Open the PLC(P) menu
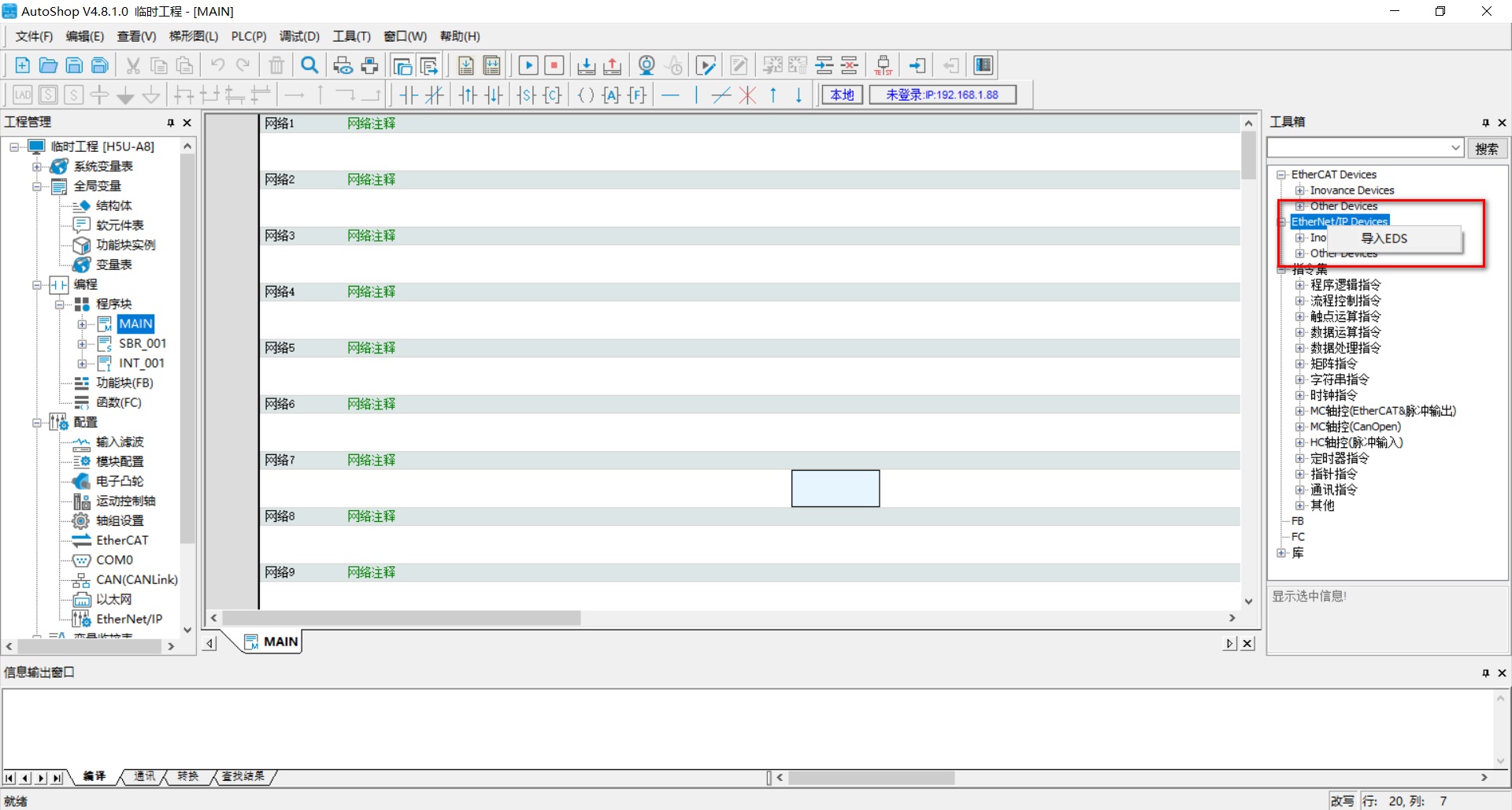 click(248, 36)
